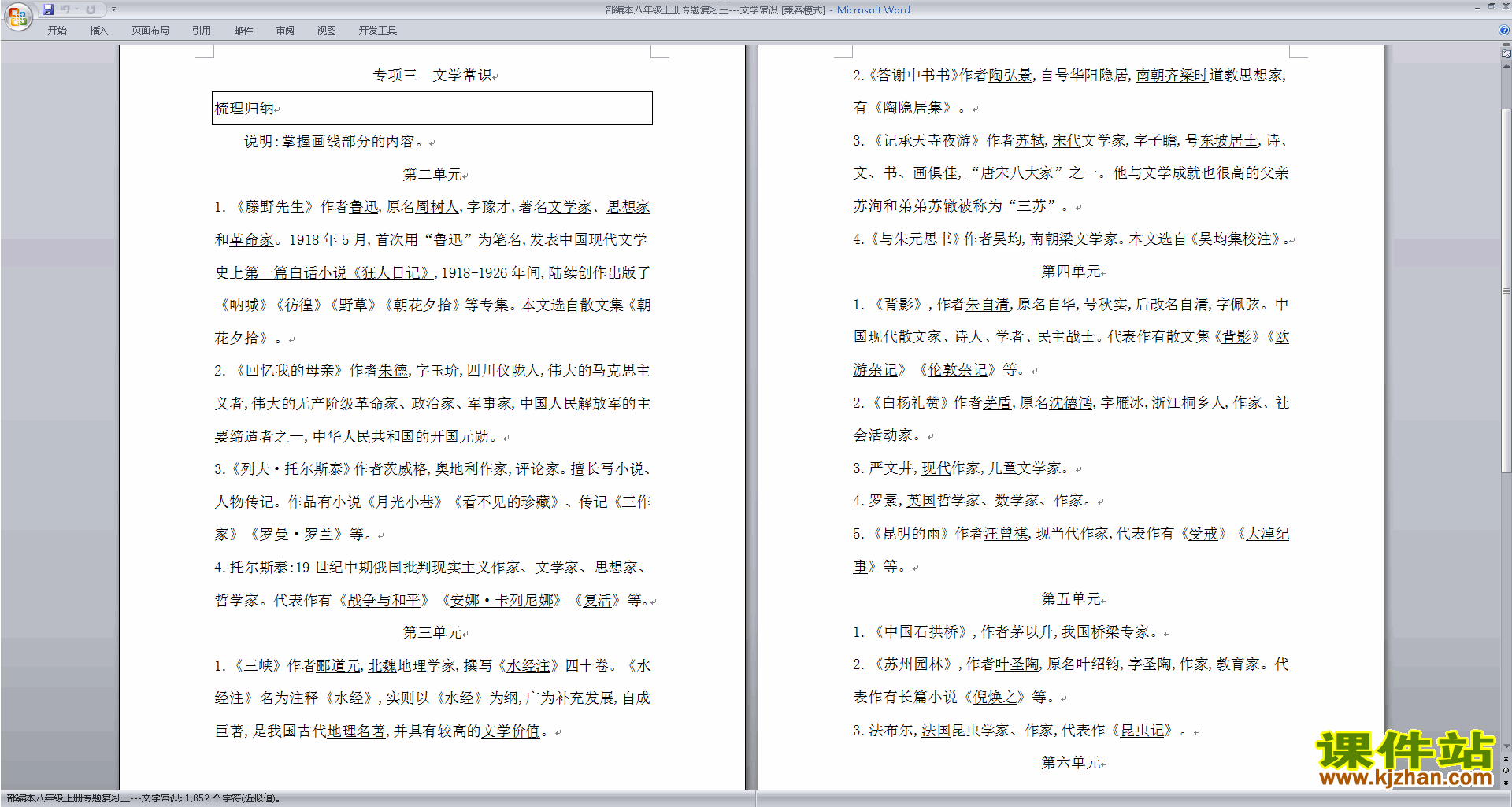Open the 页面布局 ribbon tab
The height and width of the screenshot is (807, 1512).
tap(150, 30)
